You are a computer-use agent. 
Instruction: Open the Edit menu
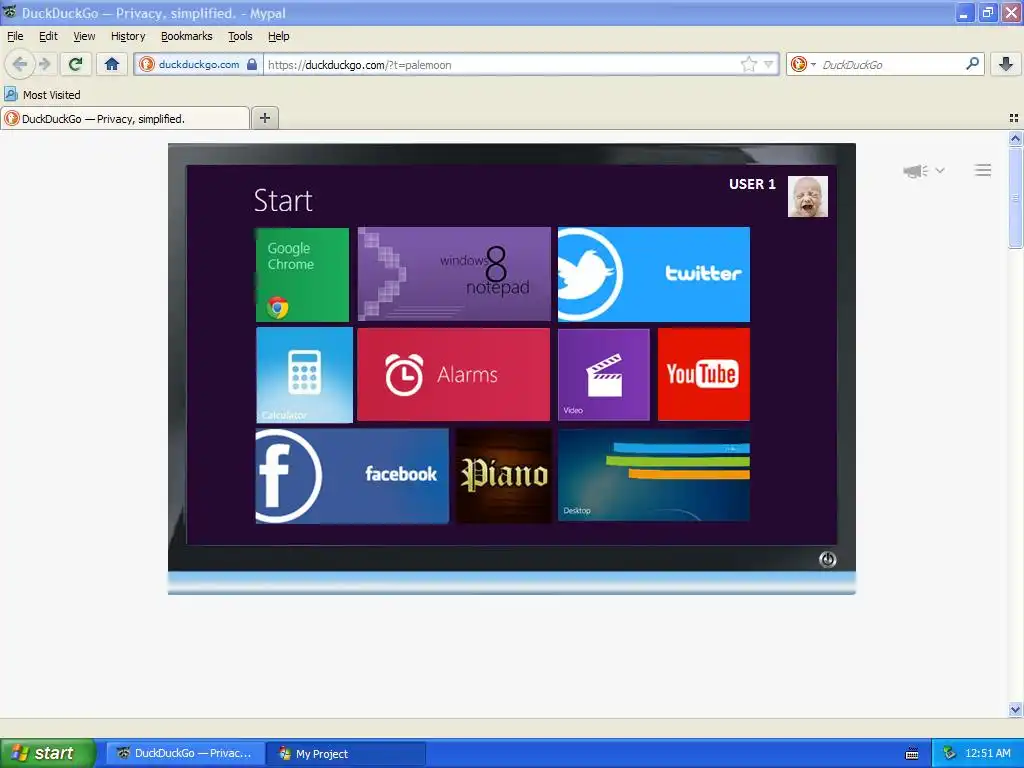pyautogui.click(x=48, y=36)
